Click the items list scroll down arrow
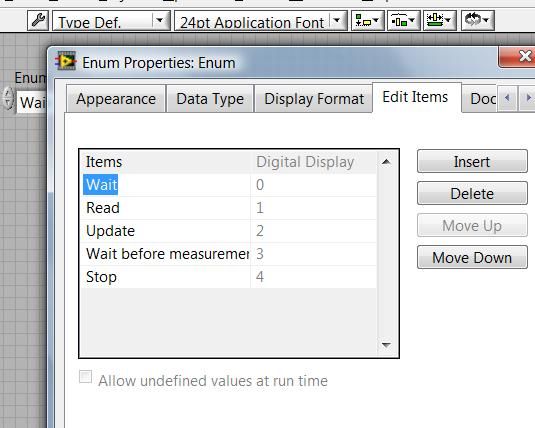The height and width of the screenshot is (428, 535). tap(386, 345)
